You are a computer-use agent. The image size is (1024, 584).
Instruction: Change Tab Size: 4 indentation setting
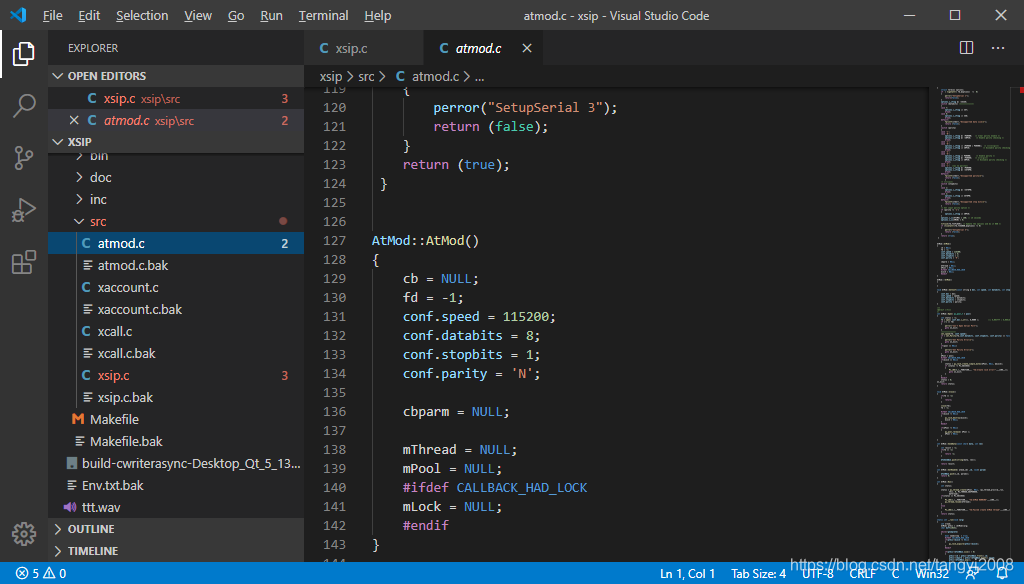(x=758, y=574)
